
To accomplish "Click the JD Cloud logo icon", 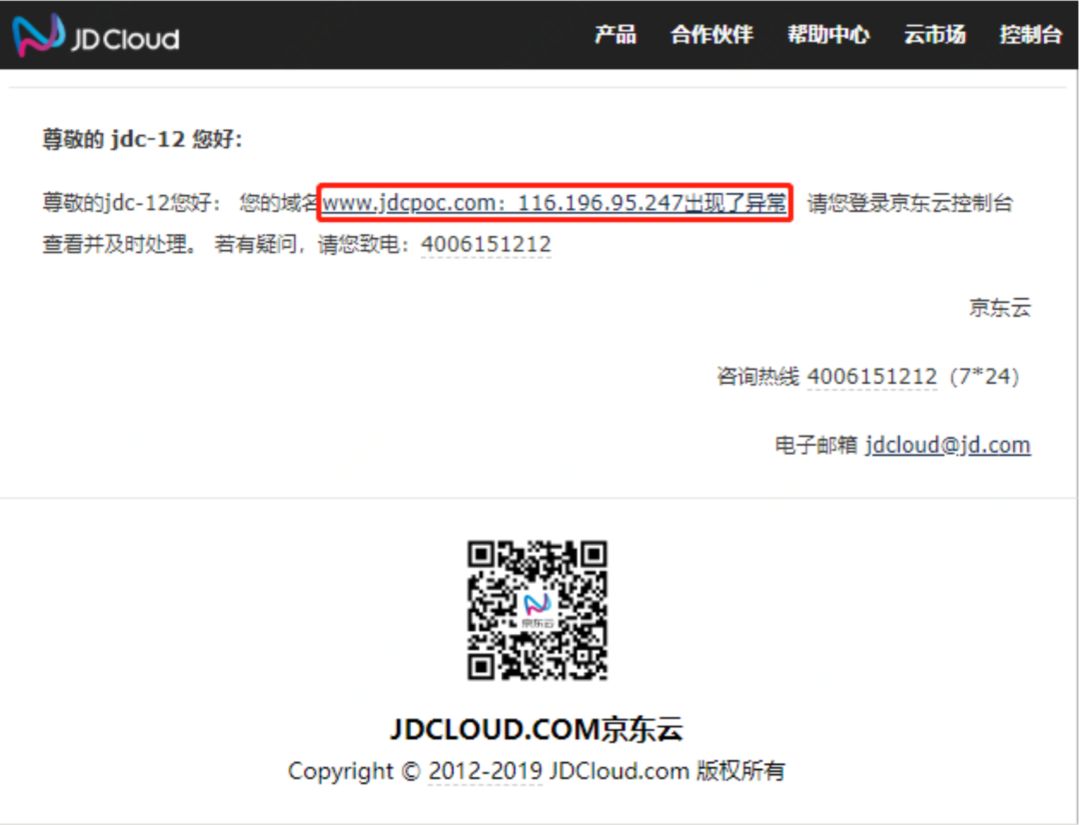I will pyautogui.click(x=39, y=34).
